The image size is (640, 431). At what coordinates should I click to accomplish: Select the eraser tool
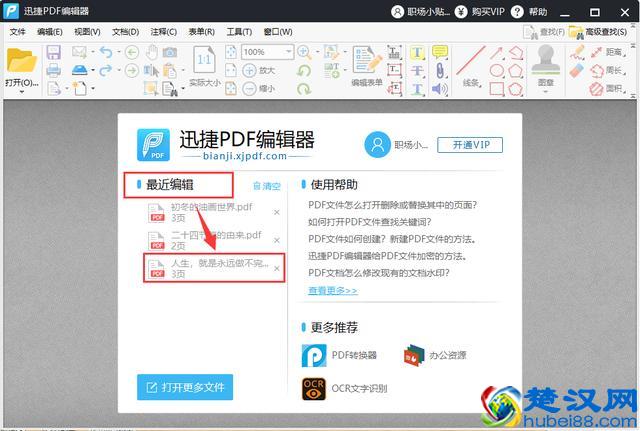577,71
